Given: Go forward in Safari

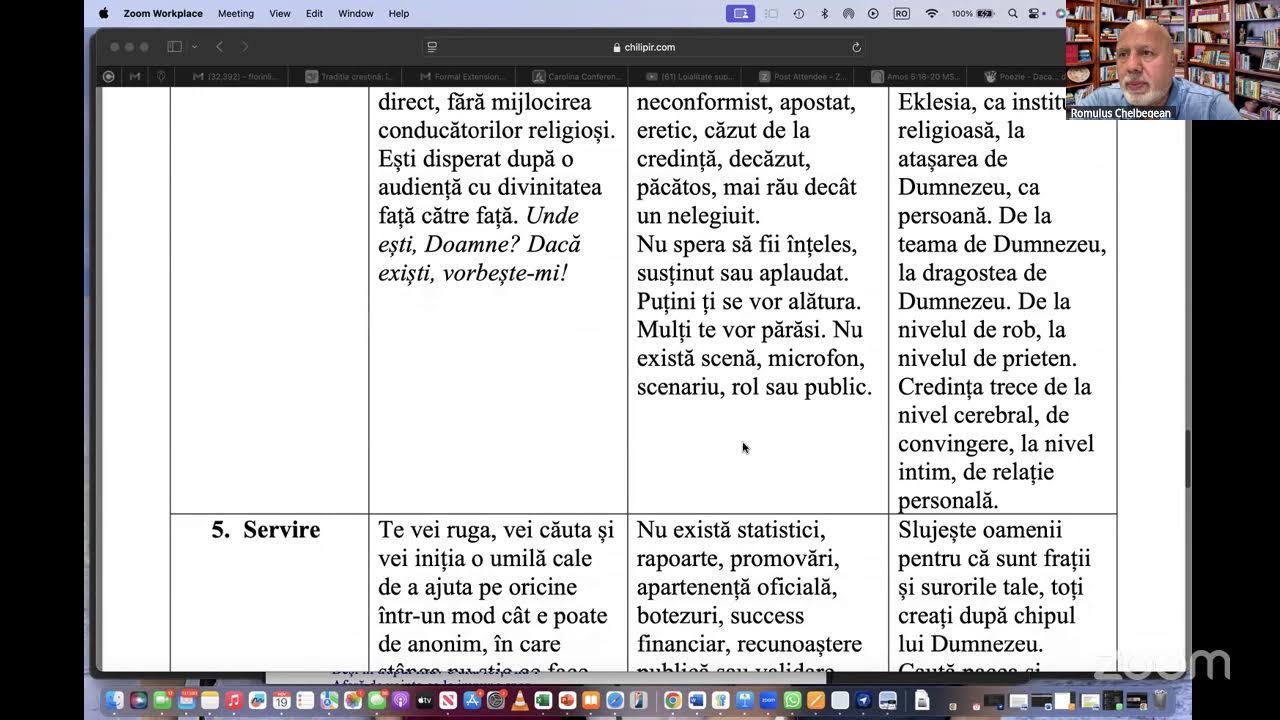Looking at the screenshot, I should click(x=245, y=47).
